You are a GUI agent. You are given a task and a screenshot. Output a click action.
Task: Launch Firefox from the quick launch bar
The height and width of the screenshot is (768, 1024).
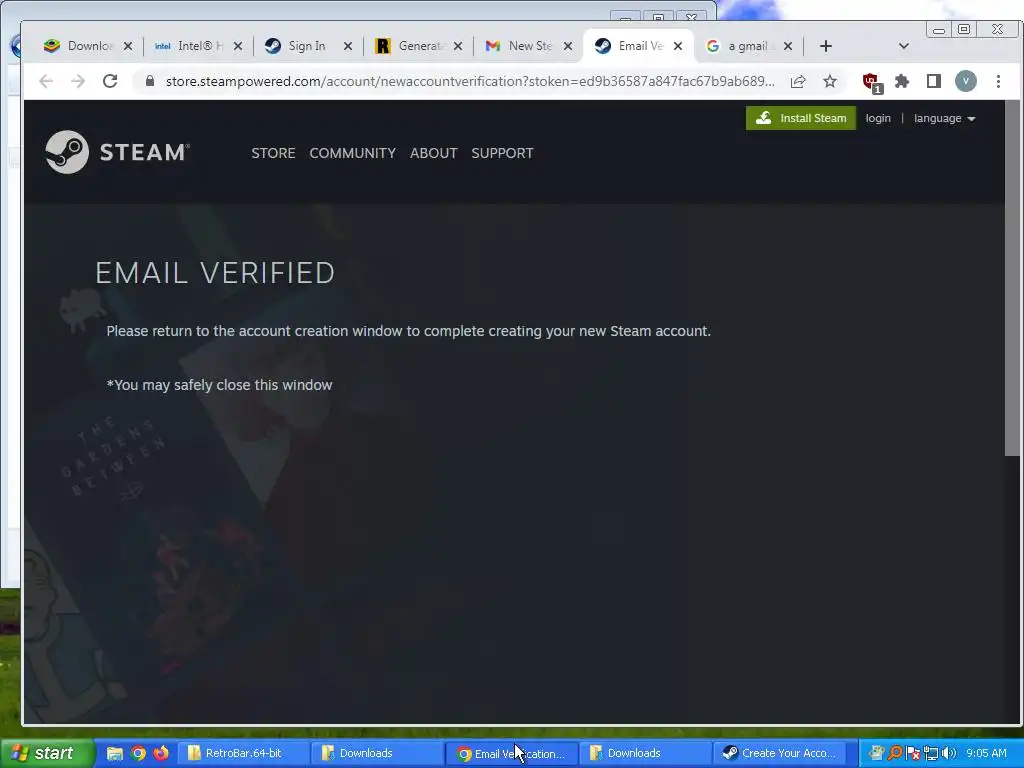pos(161,753)
